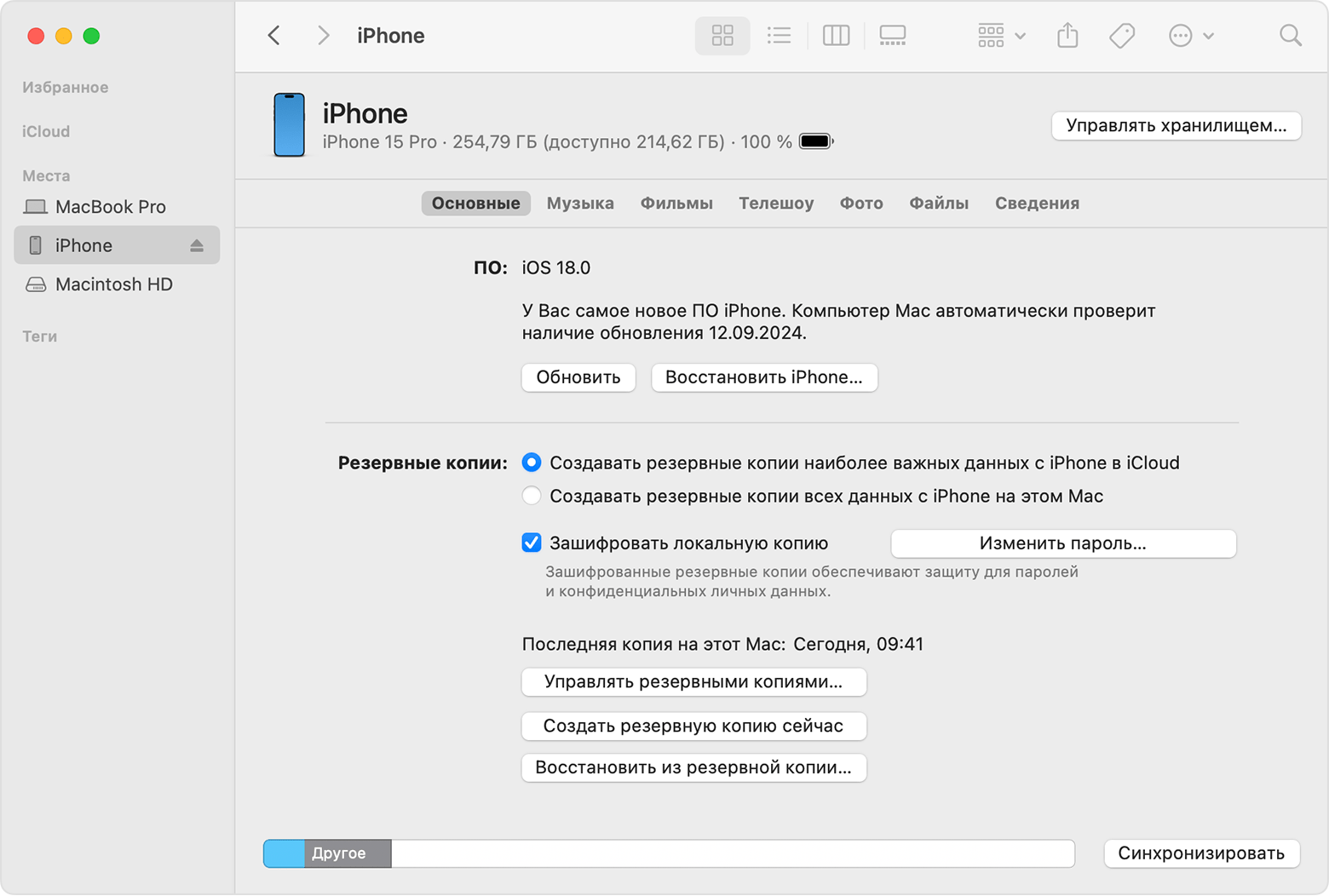Open the more actions ellipsis menu
Viewport: 1329px width, 896px height.
(x=1191, y=36)
